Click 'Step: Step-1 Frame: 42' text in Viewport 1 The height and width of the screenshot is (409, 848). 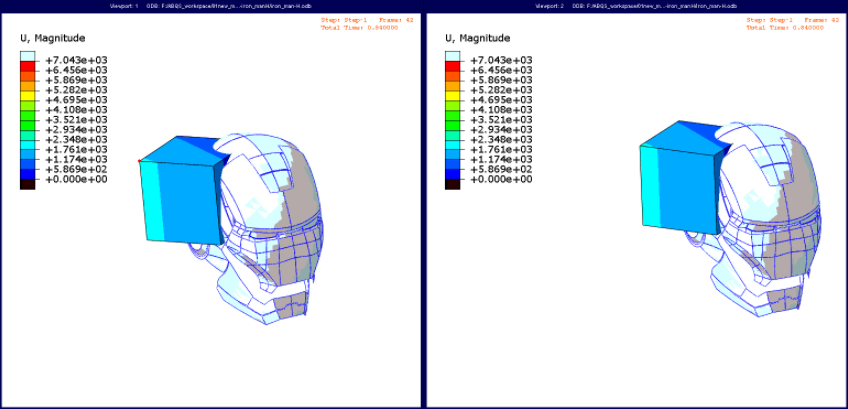coord(367,20)
